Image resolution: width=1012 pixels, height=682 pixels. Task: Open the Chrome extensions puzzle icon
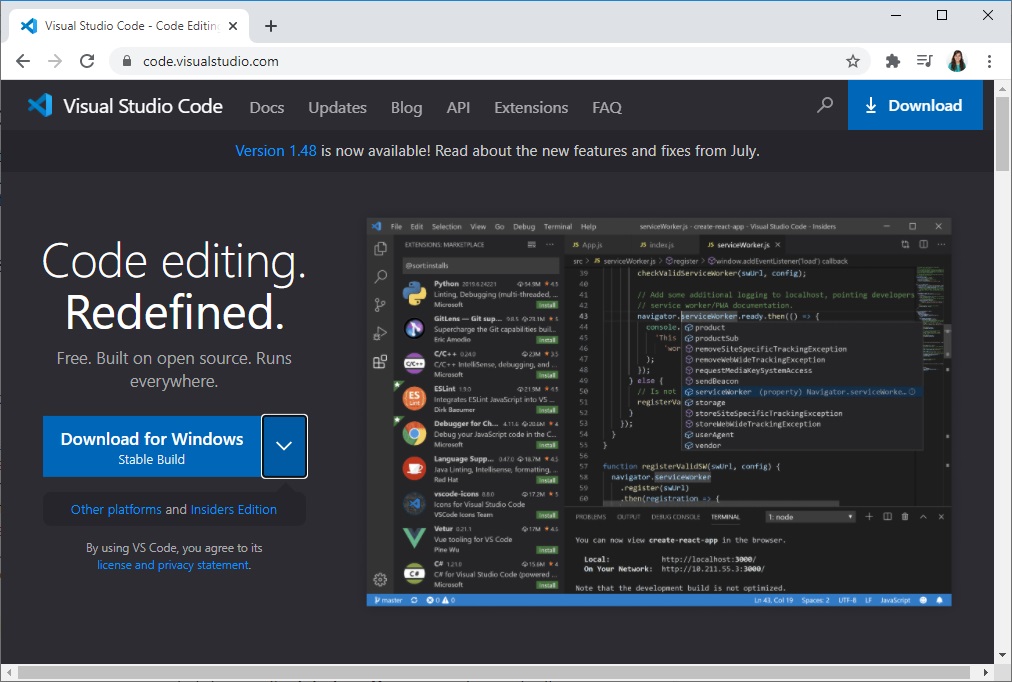click(891, 61)
